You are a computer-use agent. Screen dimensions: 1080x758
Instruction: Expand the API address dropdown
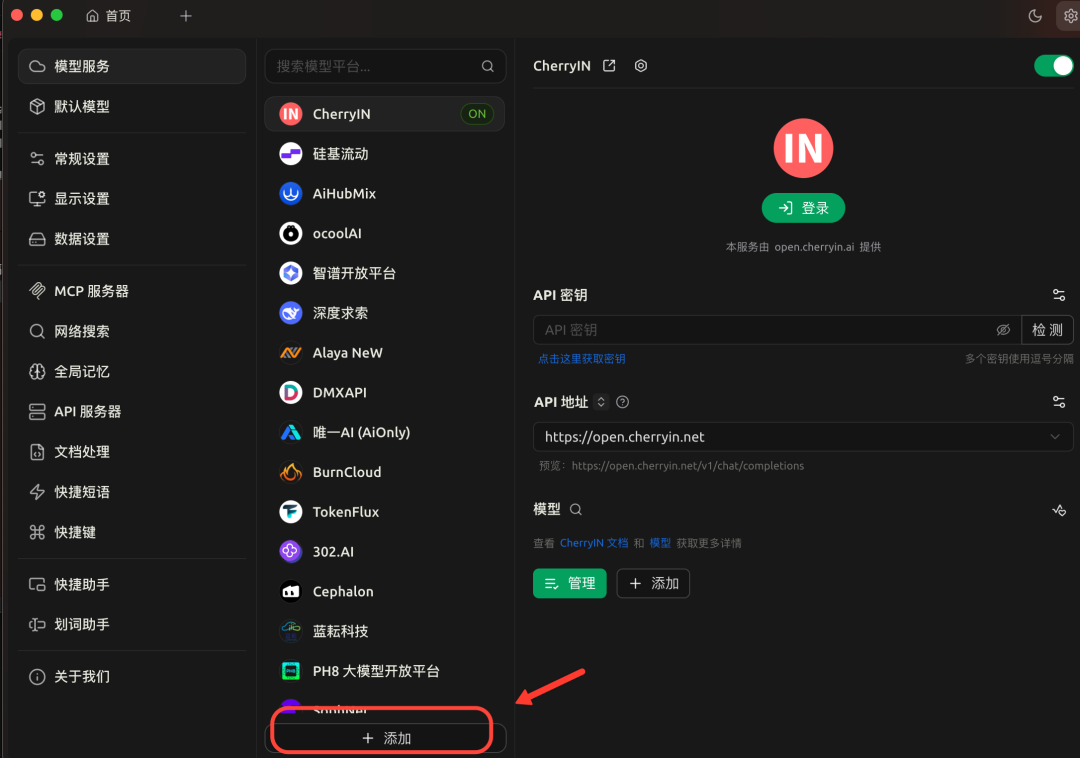[x=1054, y=436]
